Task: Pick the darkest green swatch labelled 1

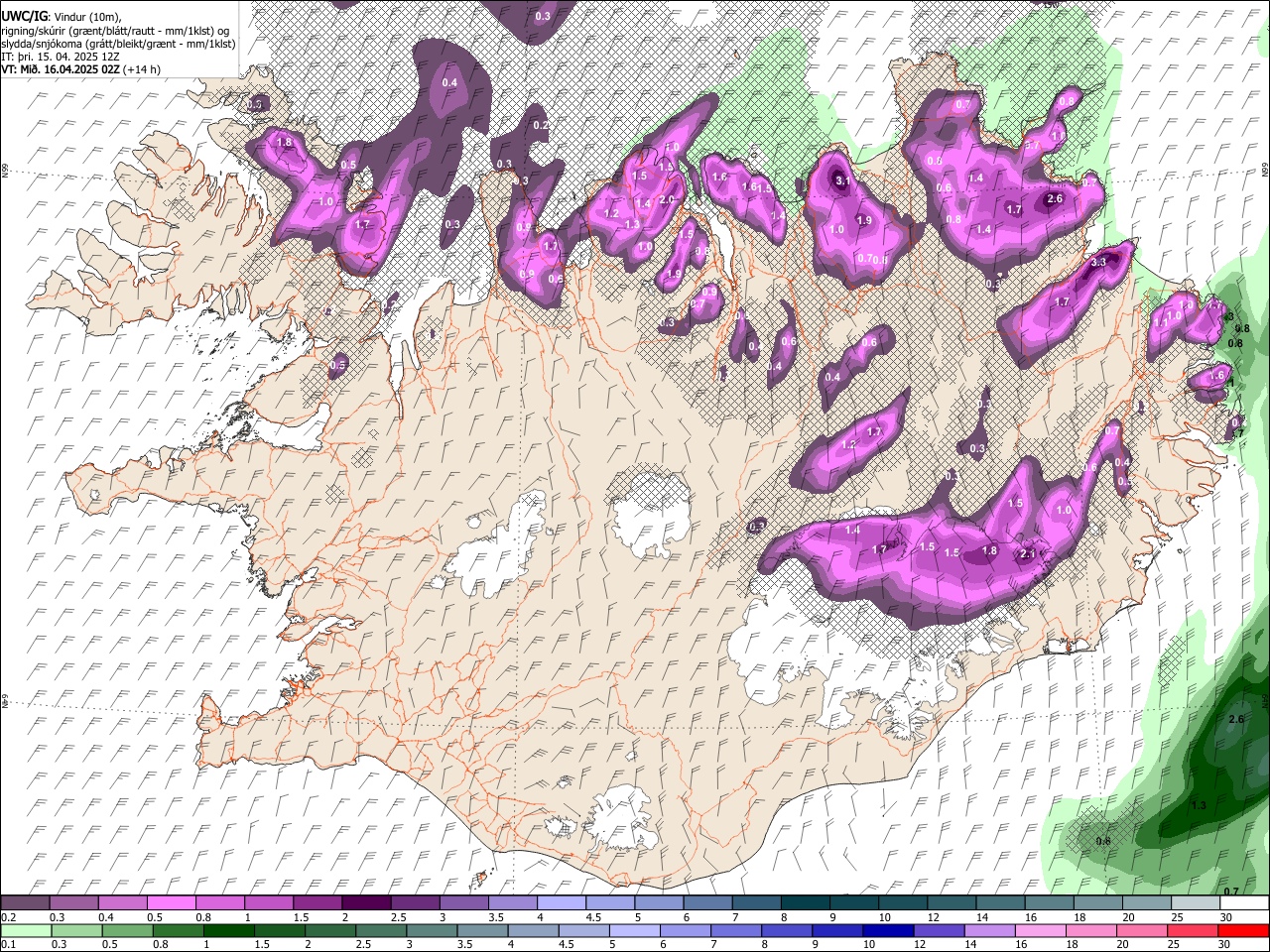Action: 228,931
